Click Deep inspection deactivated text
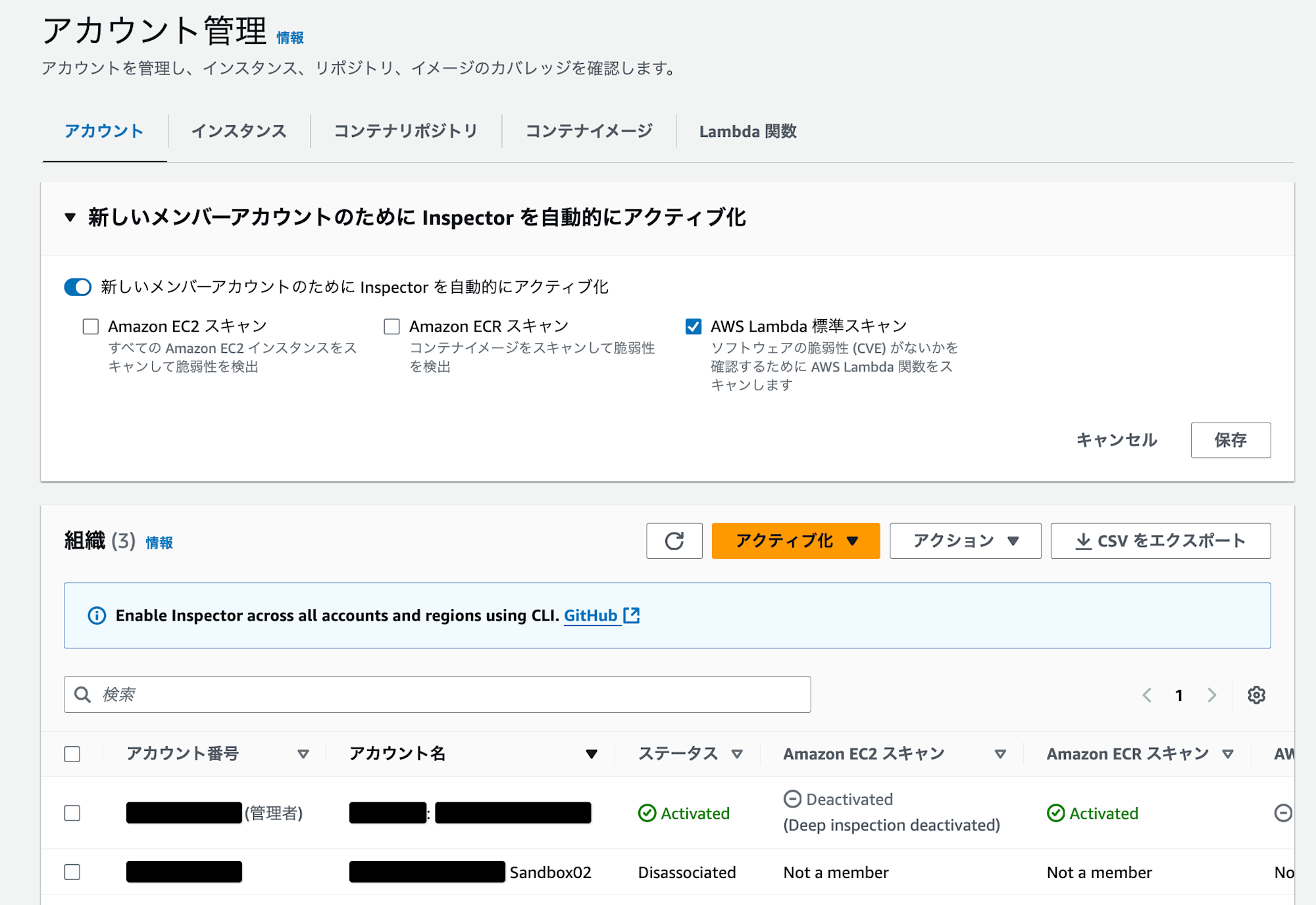Image resolution: width=1316 pixels, height=905 pixels. tap(892, 825)
